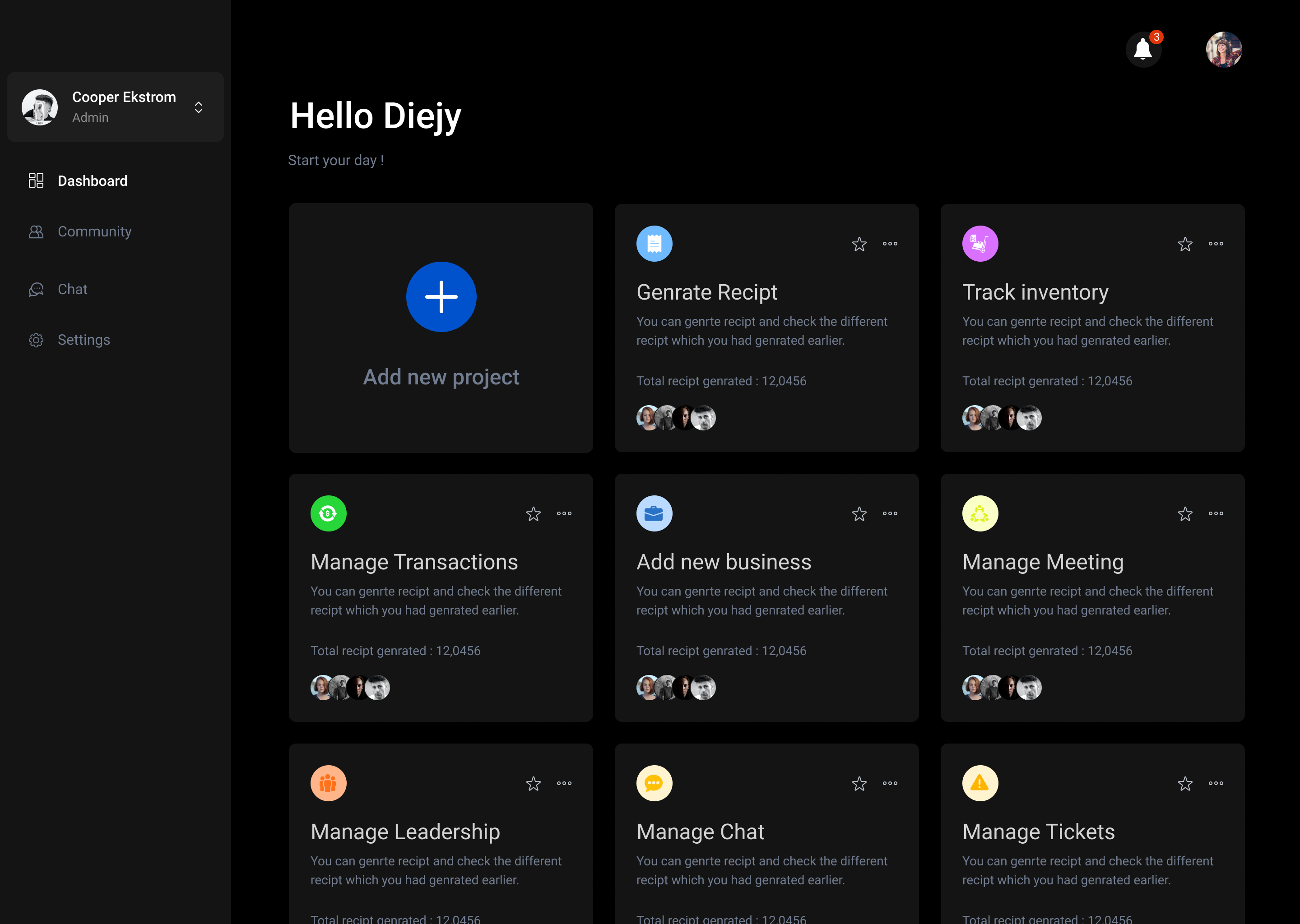The width and height of the screenshot is (1300, 924).
Task: Click the red notification count badge
Action: pyautogui.click(x=1156, y=37)
